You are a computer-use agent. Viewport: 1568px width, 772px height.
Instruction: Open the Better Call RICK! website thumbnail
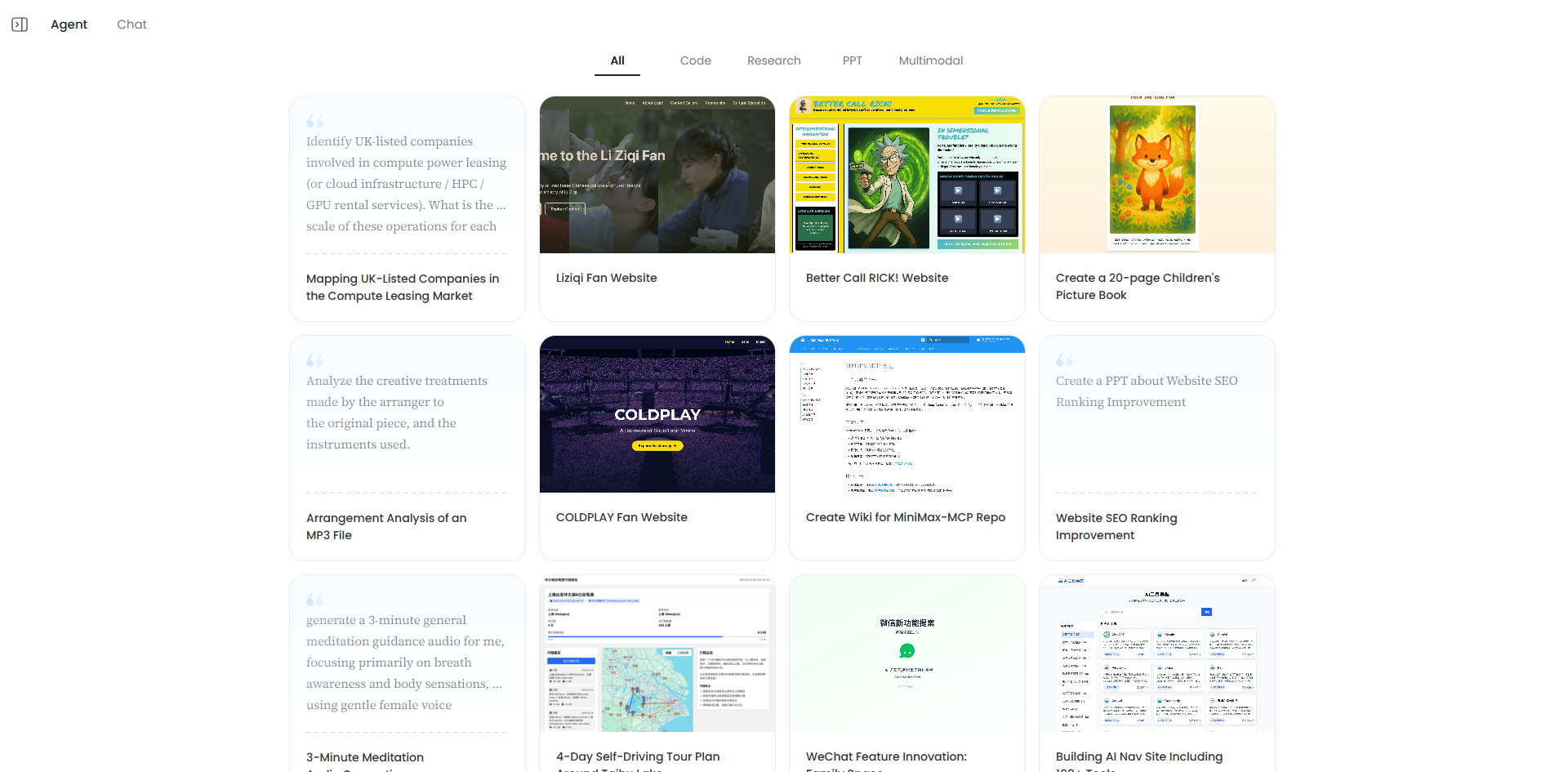907,175
